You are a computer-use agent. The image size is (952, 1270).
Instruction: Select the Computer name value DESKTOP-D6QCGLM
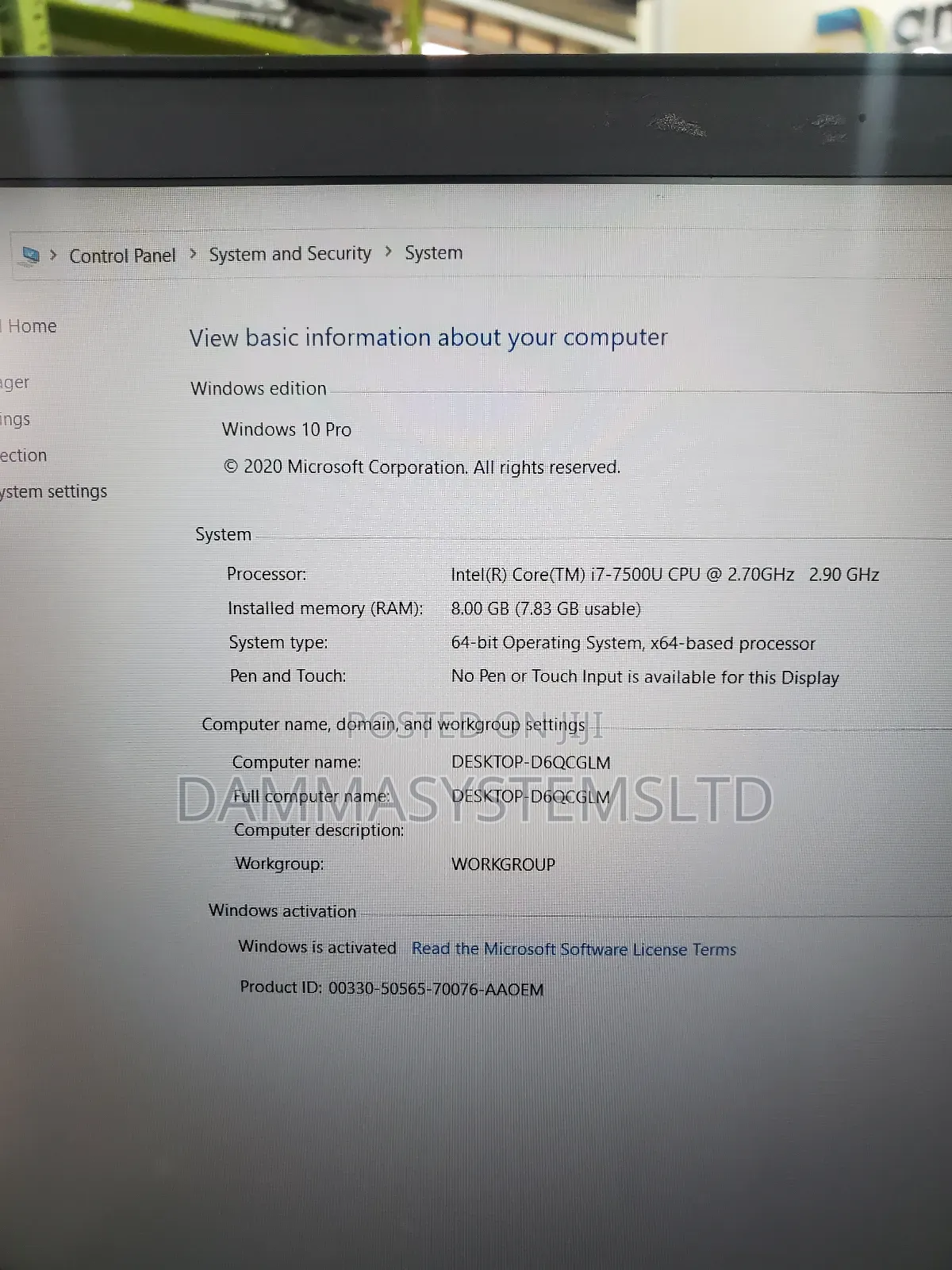(x=531, y=763)
